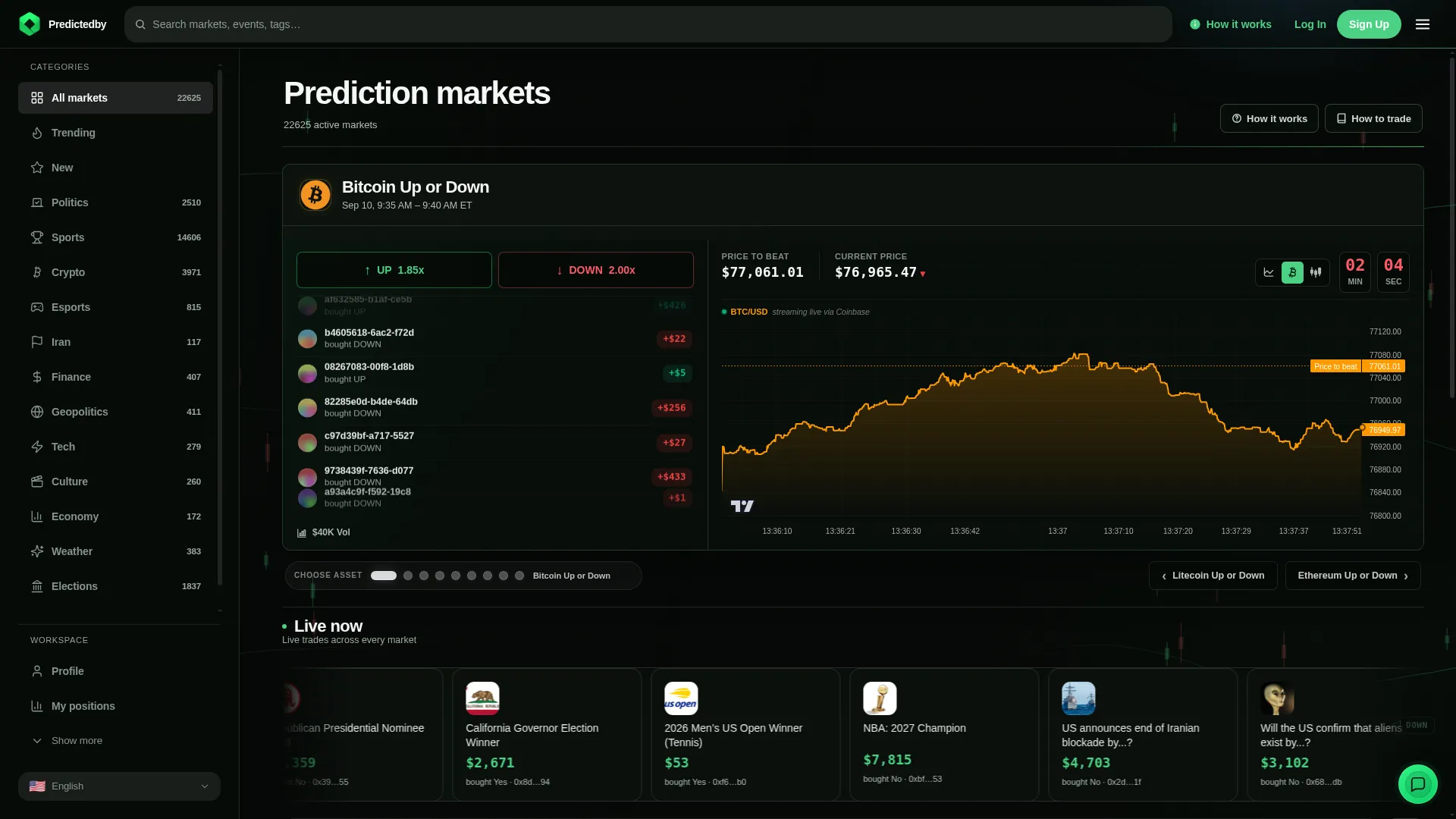The height and width of the screenshot is (819, 1456).
Task: Select the third asset dot in Choose Asset
Action: click(x=424, y=576)
